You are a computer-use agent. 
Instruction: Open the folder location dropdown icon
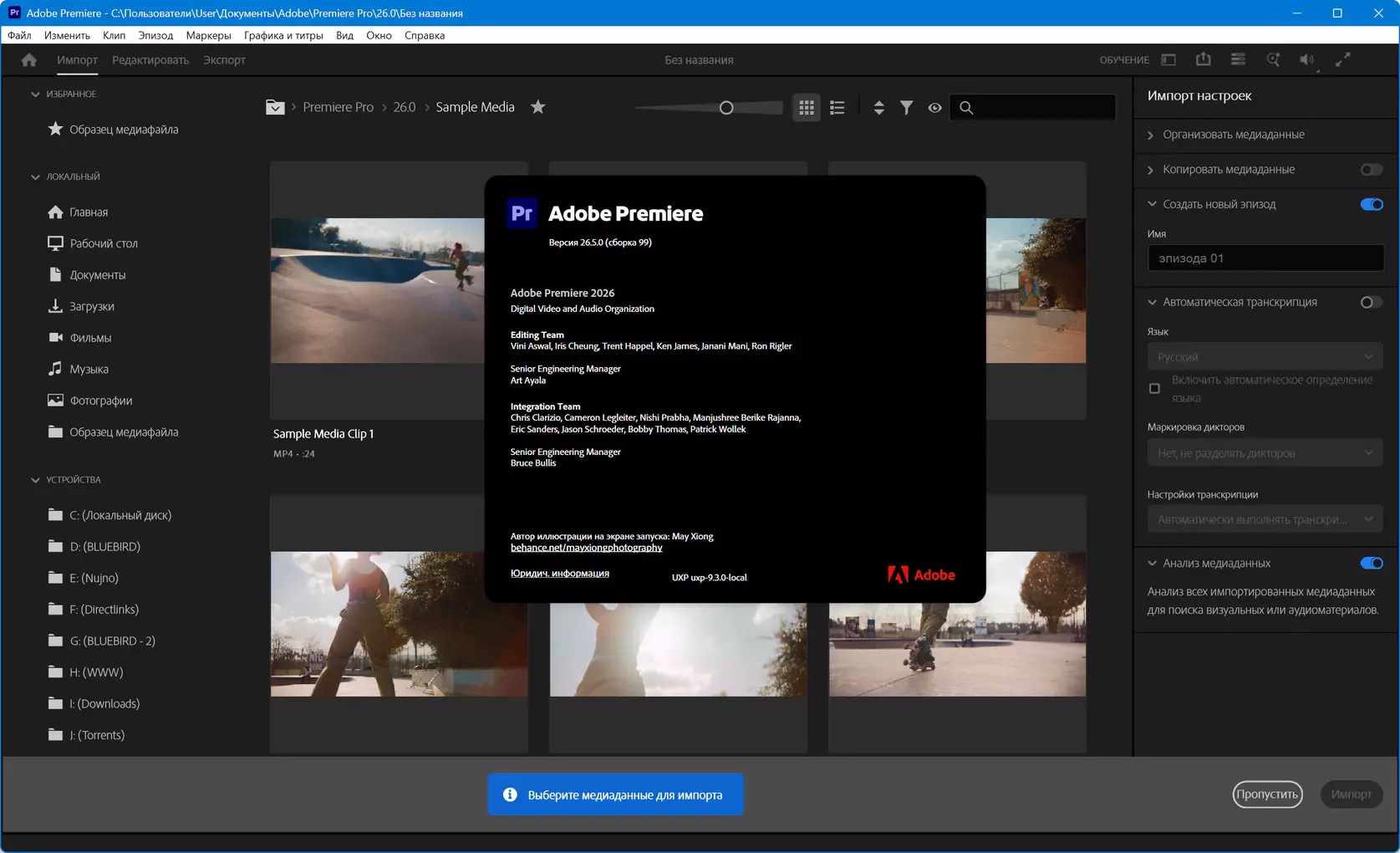[275, 107]
